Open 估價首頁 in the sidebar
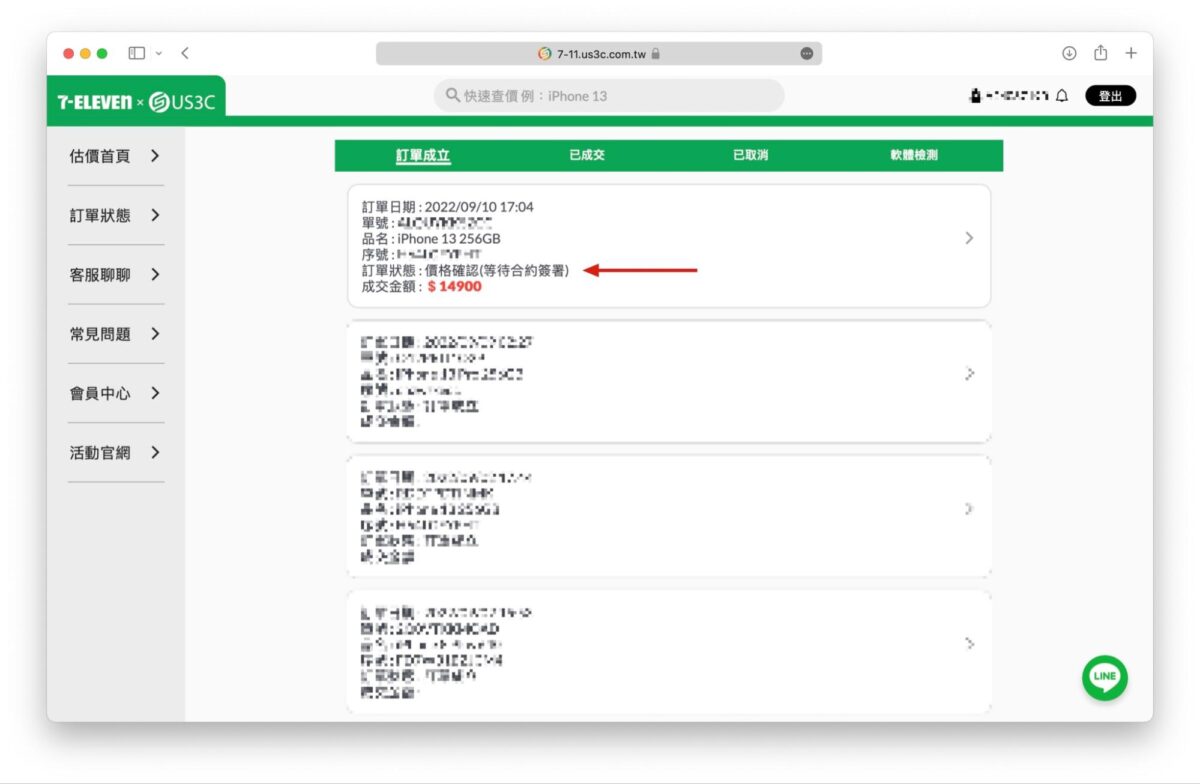Viewport: 1200px width, 784px height. 100,156
